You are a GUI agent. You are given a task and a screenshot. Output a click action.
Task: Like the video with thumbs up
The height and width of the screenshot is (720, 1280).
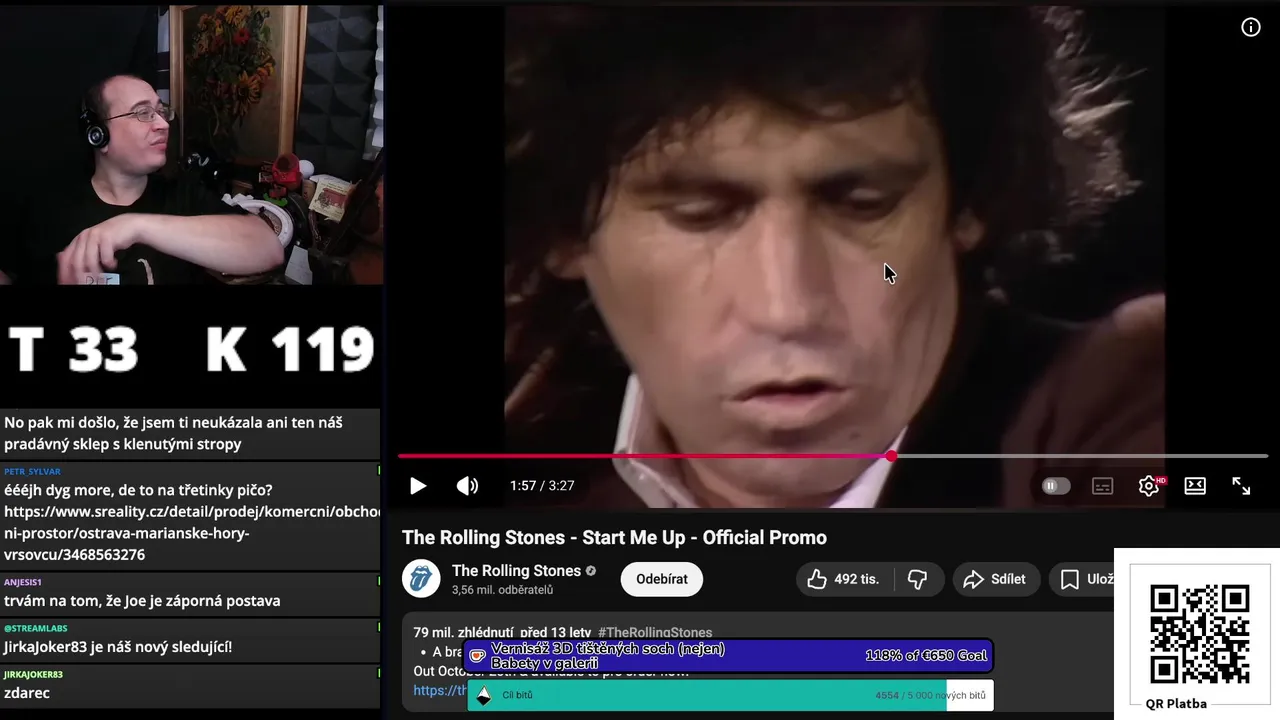[x=844, y=579]
